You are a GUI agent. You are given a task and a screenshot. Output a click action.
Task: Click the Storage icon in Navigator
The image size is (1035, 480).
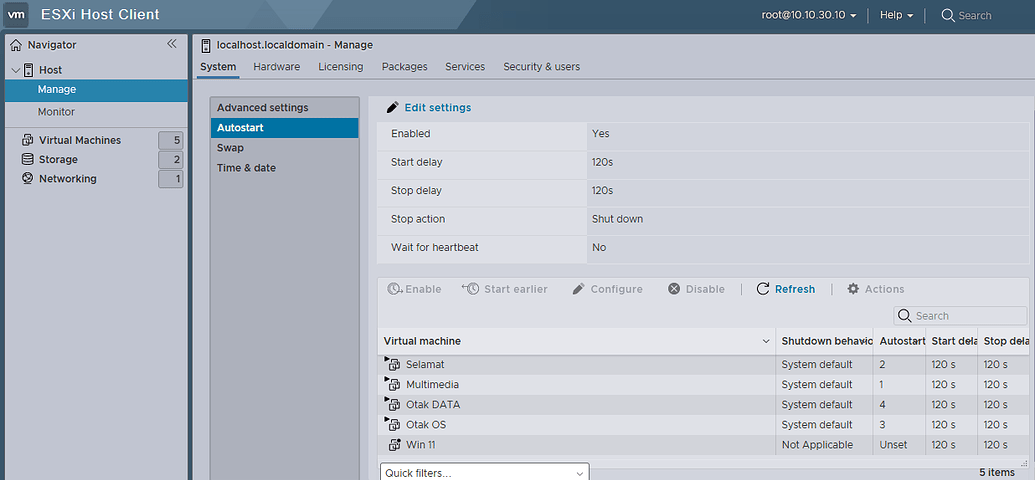pyautogui.click(x=28, y=159)
